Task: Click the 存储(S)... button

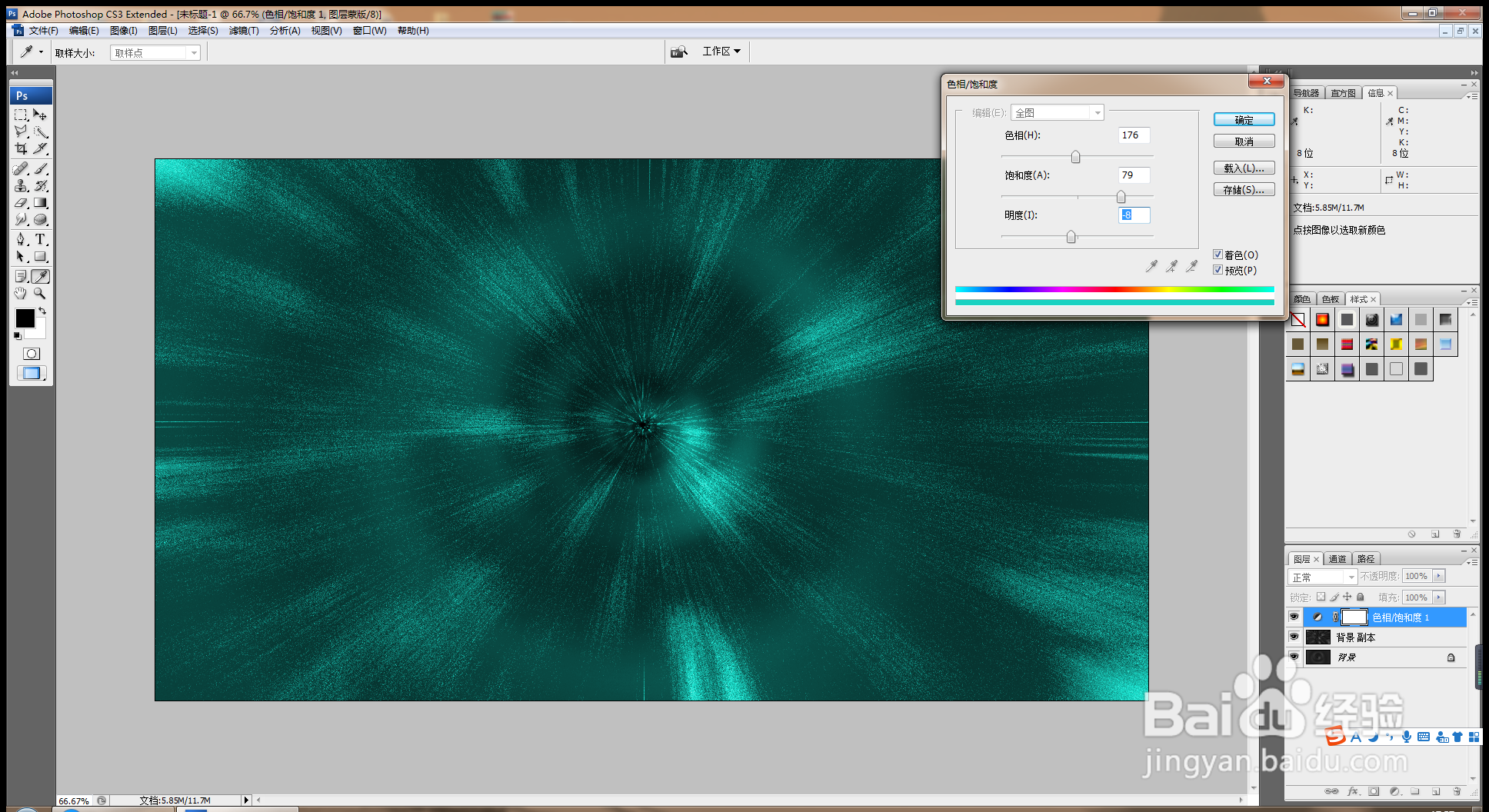Action: pyautogui.click(x=1244, y=189)
